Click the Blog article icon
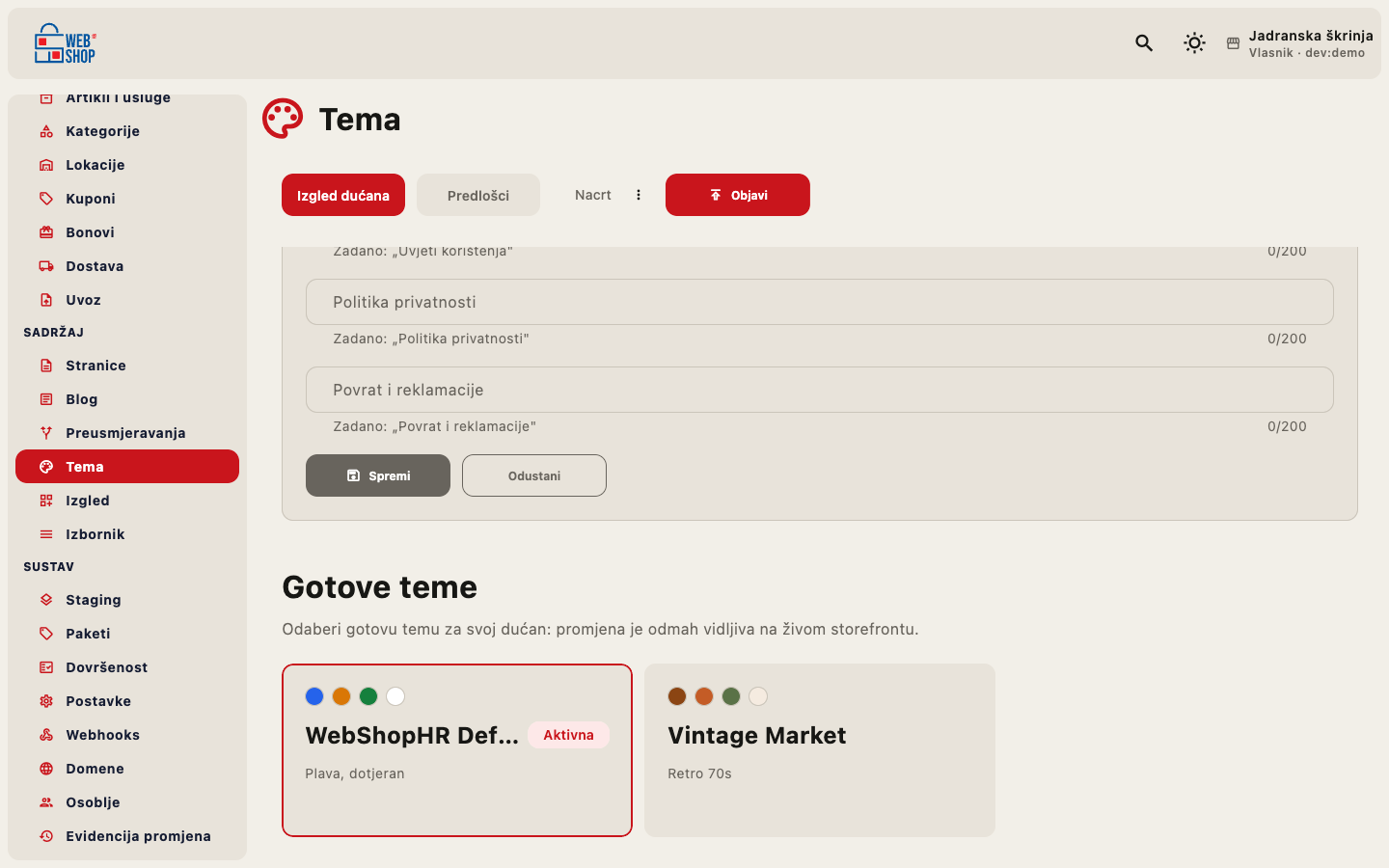Image resolution: width=1389 pixels, height=868 pixels. 46,399
